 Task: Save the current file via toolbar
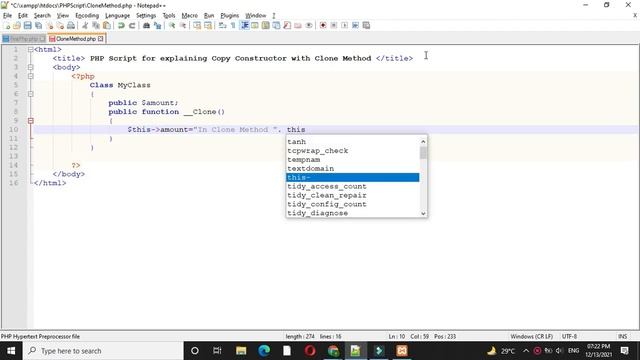(x=27, y=25)
